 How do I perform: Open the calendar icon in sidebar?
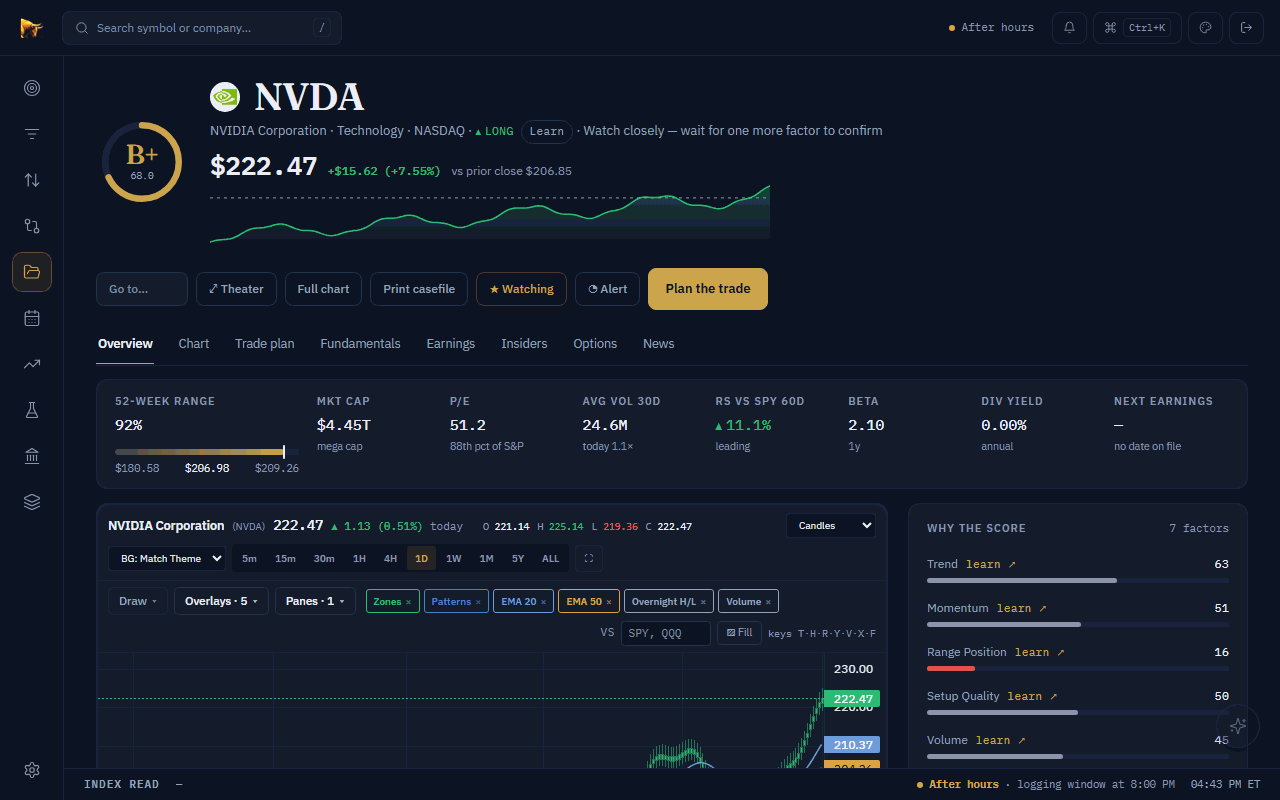tap(32, 318)
